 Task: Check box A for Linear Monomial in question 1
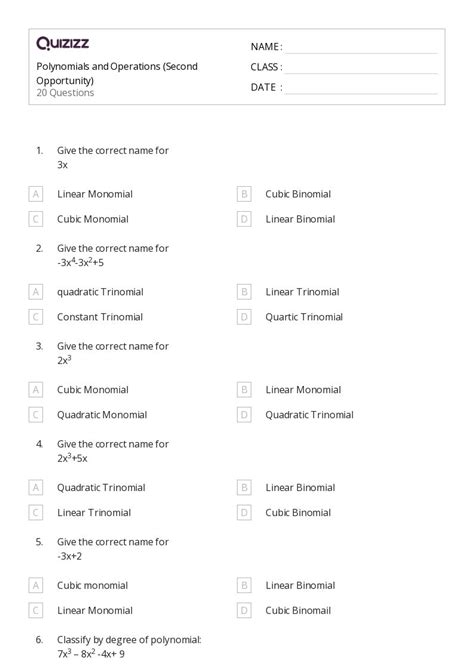(36, 194)
